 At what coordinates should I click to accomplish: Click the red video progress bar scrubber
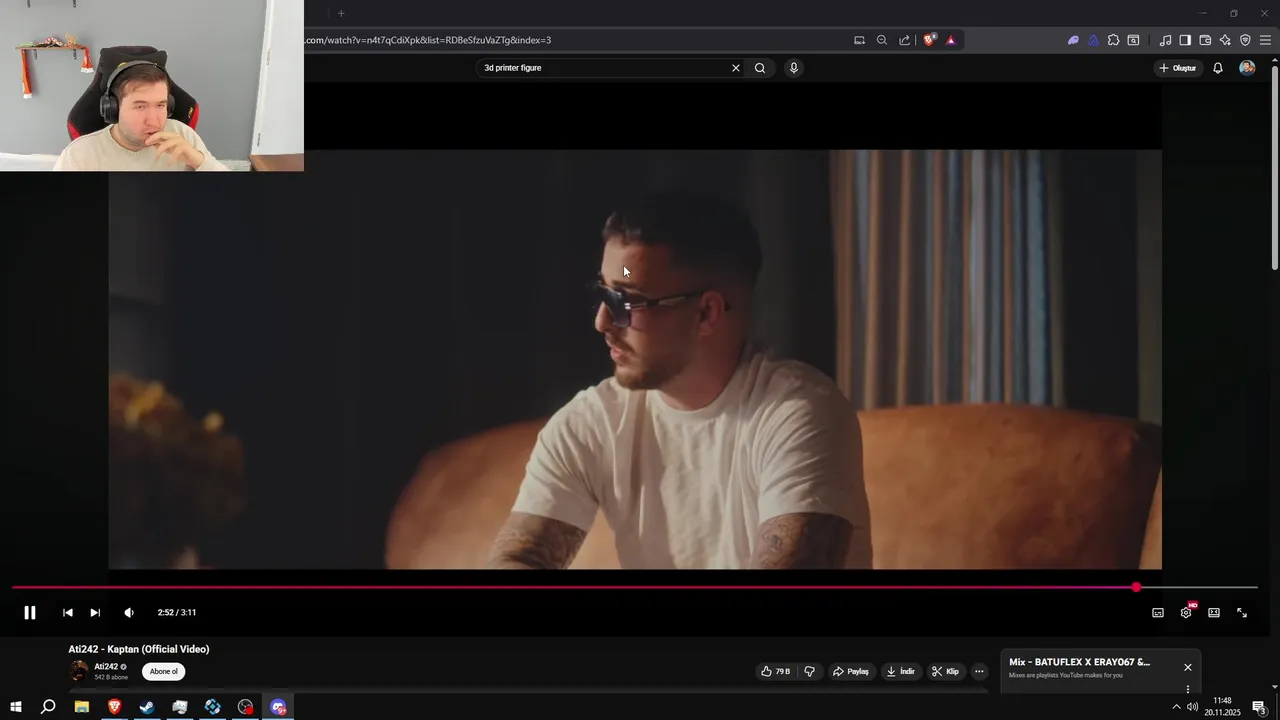coord(1136,587)
